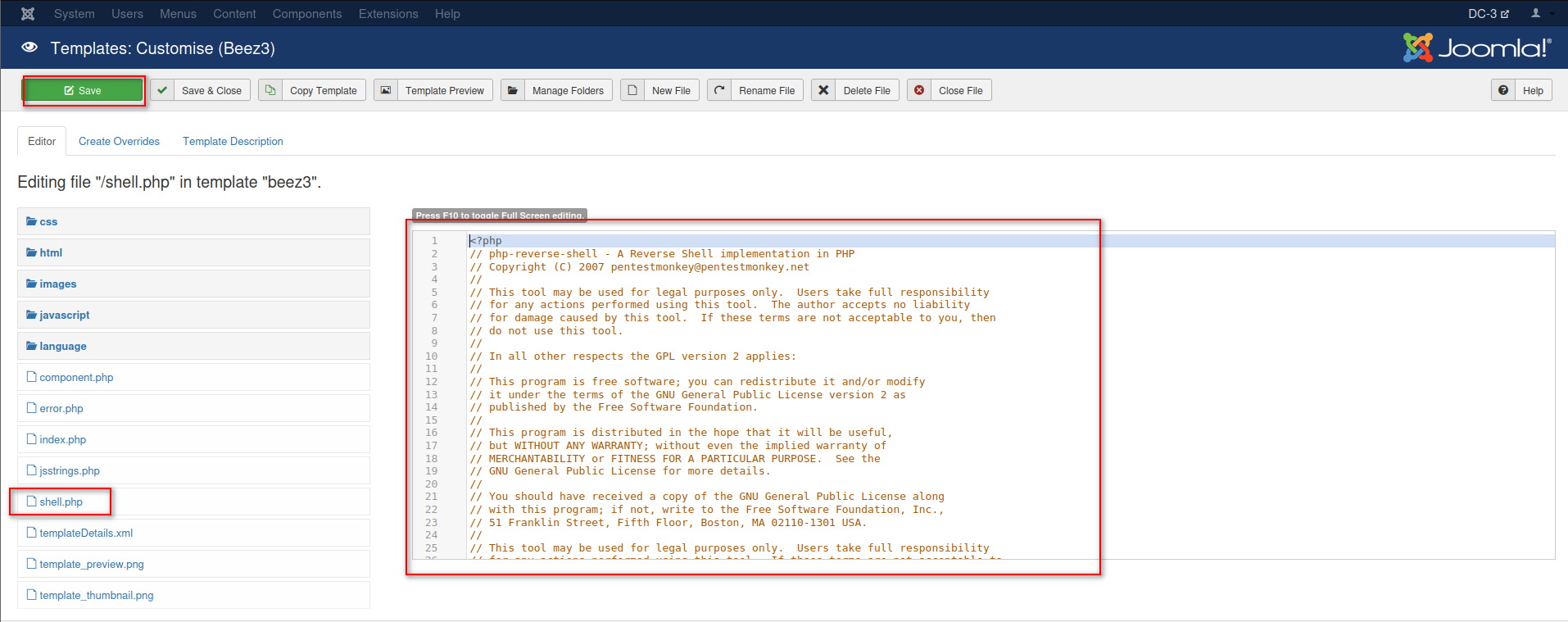1568x622 pixels.
Task: Click the Rename File button label
Action: pos(767,91)
